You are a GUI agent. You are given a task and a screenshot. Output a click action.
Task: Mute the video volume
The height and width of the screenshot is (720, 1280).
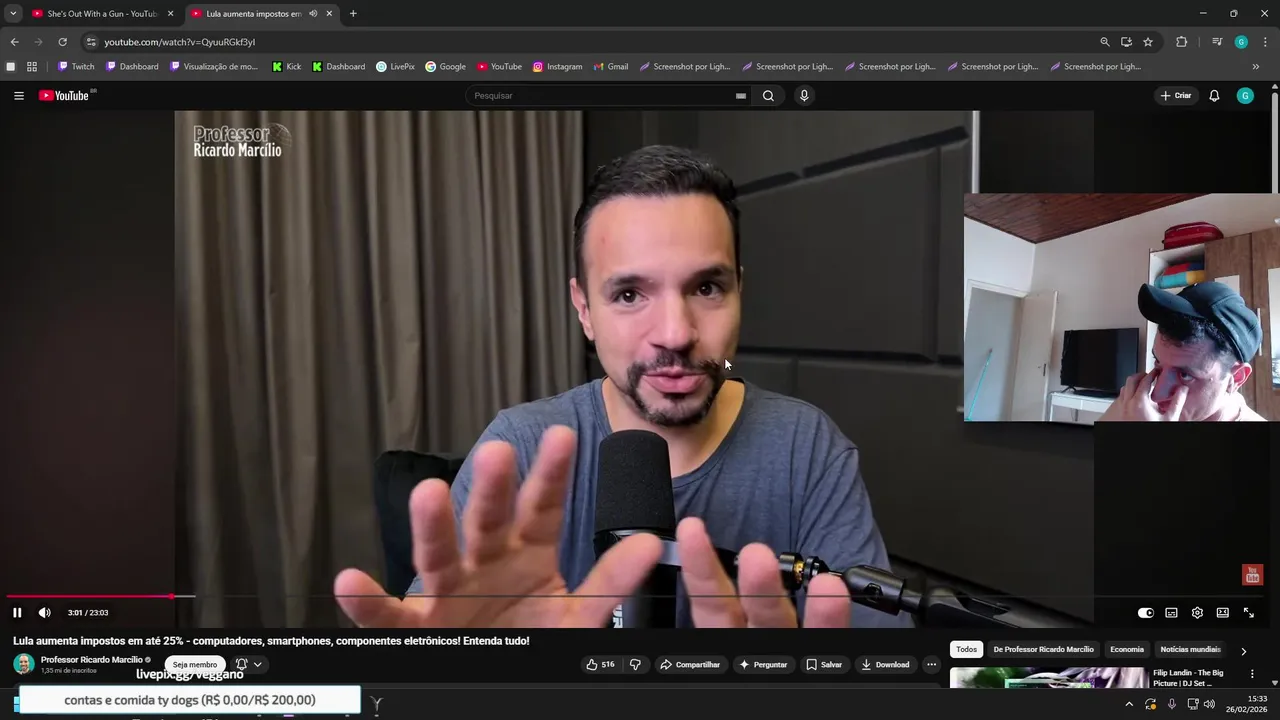pos(44,613)
